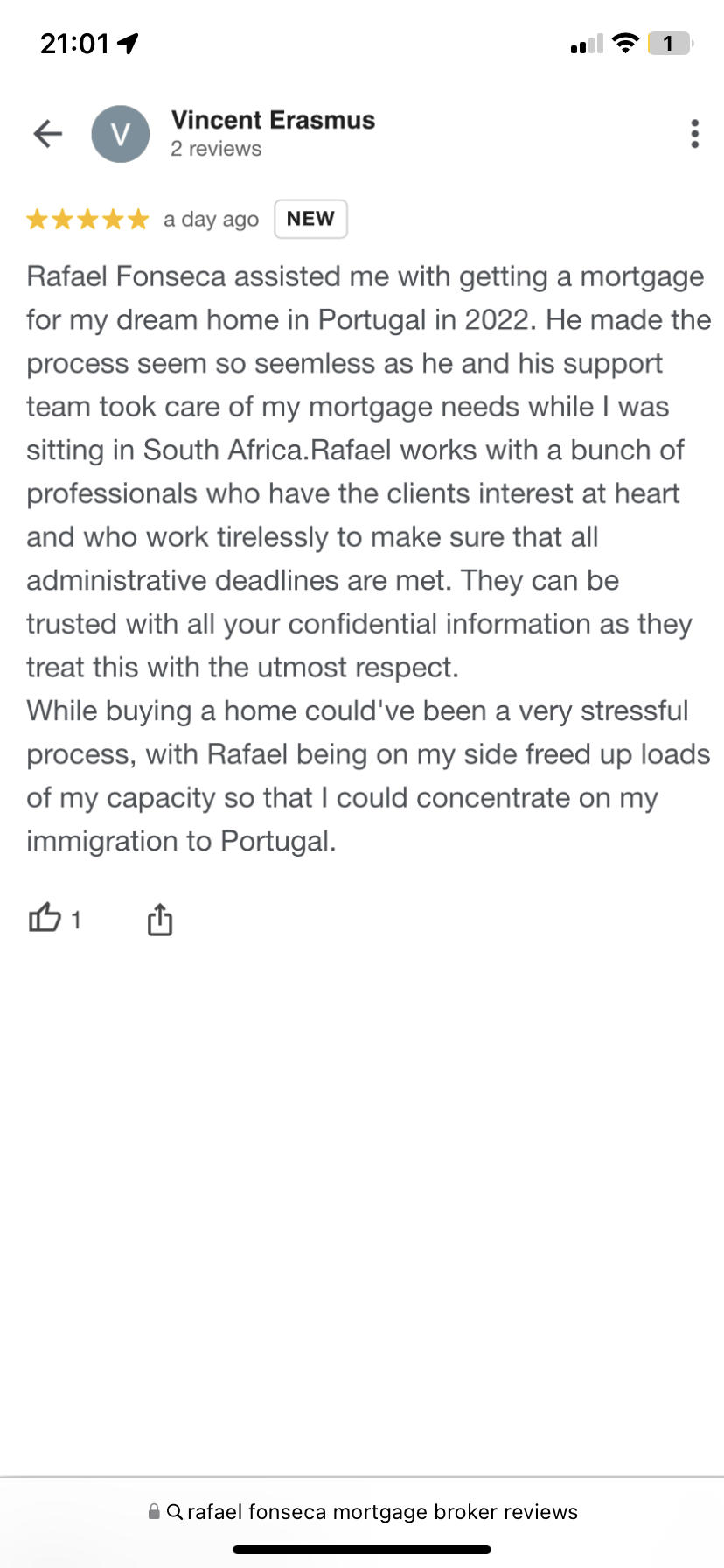Tap the home indicator bar at bottom
This screenshot has width=724, height=1568.
[x=362, y=1550]
